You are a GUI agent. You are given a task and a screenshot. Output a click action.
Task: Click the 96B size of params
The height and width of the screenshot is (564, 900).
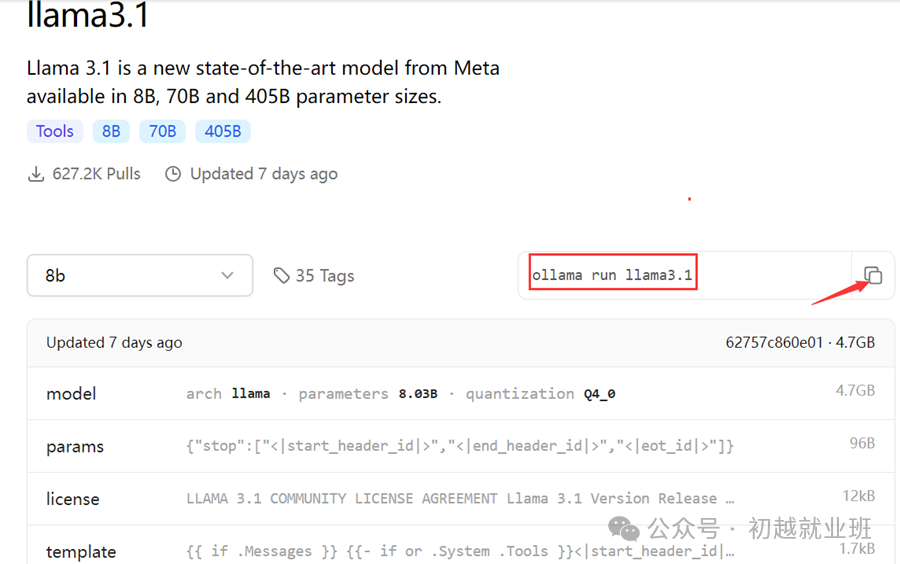pos(862,443)
